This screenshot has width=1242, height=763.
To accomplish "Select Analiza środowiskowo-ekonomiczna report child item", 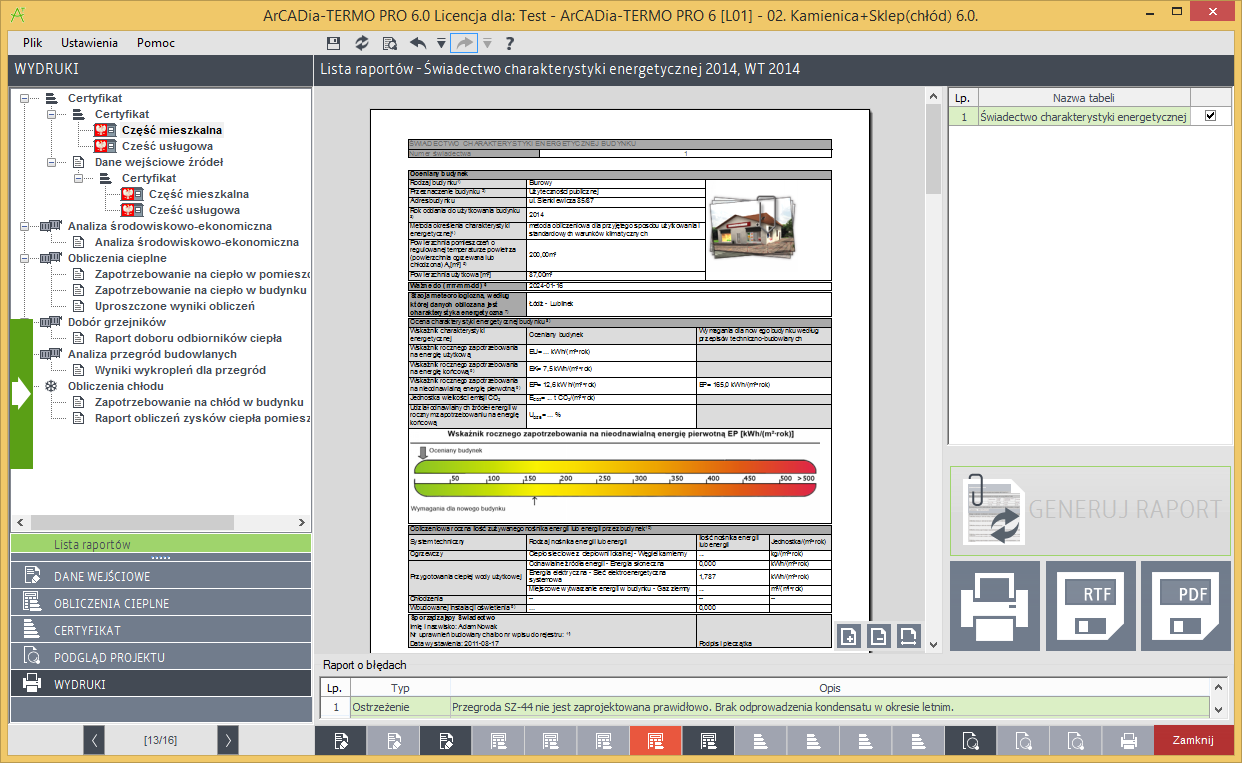I will pyautogui.click(x=197, y=242).
